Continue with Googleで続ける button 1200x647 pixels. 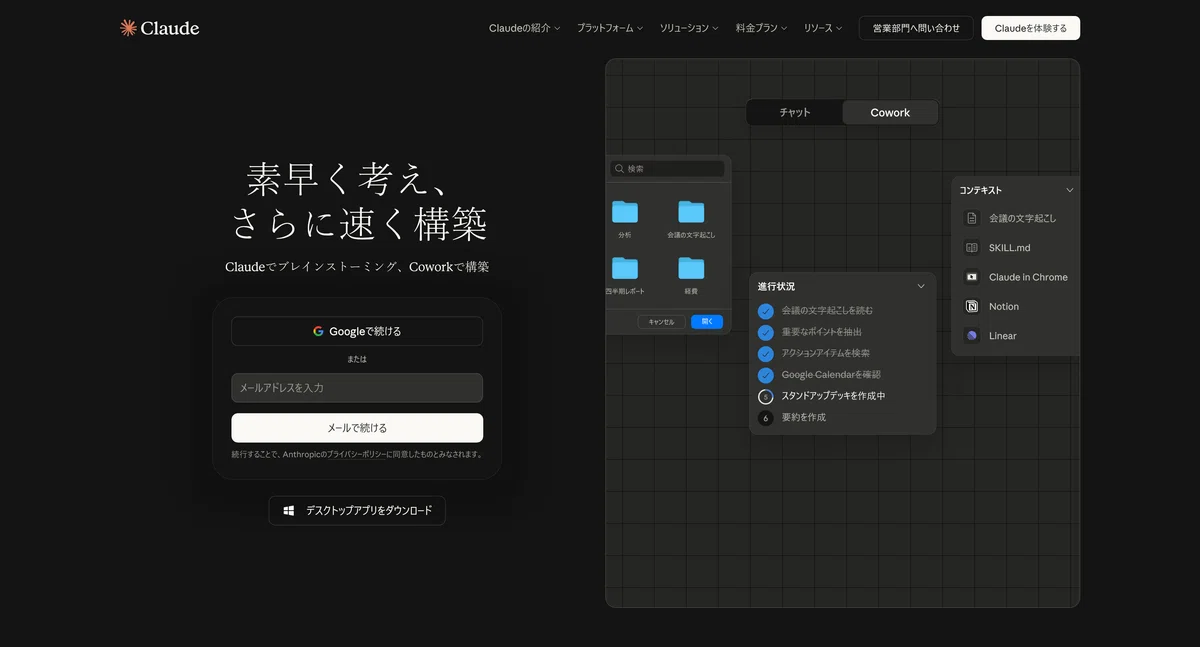pos(357,331)
